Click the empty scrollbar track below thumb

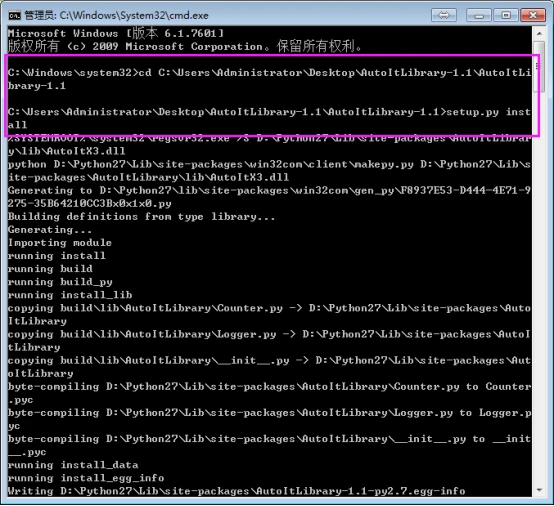pos(539,288)
